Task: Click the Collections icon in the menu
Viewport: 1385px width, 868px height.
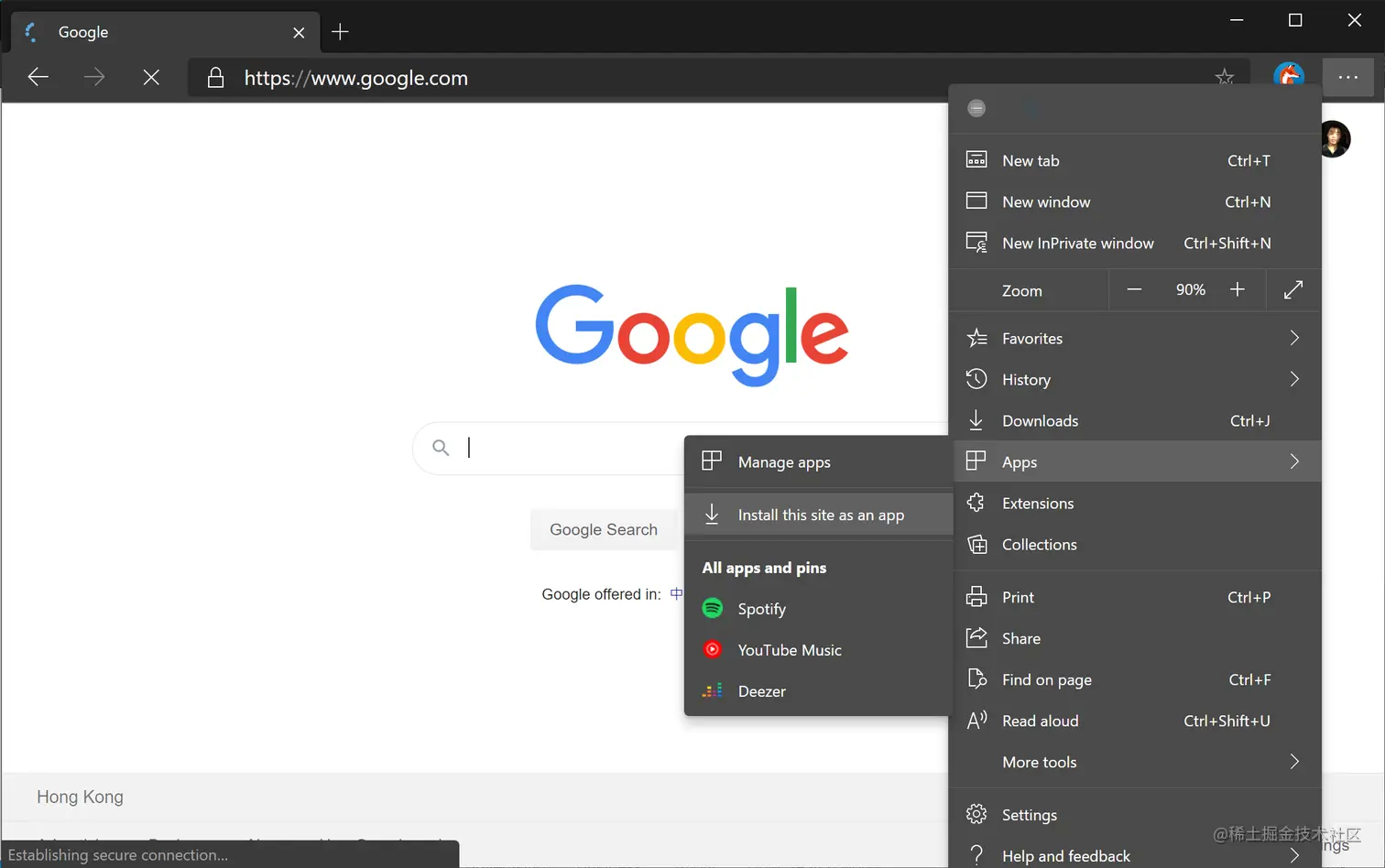Action: pos(977,545)
